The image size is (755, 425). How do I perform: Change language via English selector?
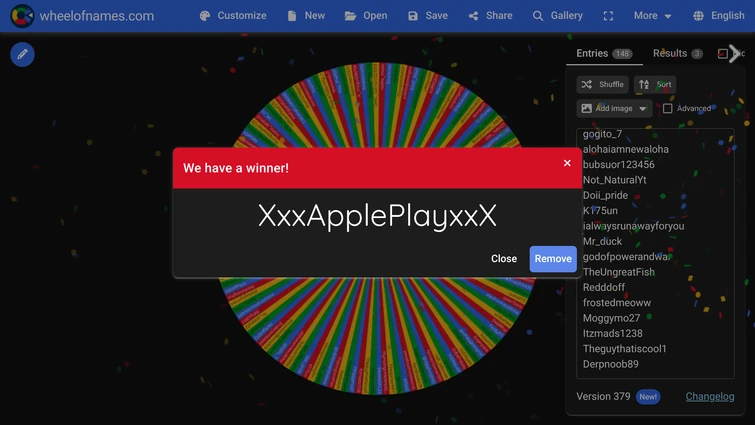719,16
